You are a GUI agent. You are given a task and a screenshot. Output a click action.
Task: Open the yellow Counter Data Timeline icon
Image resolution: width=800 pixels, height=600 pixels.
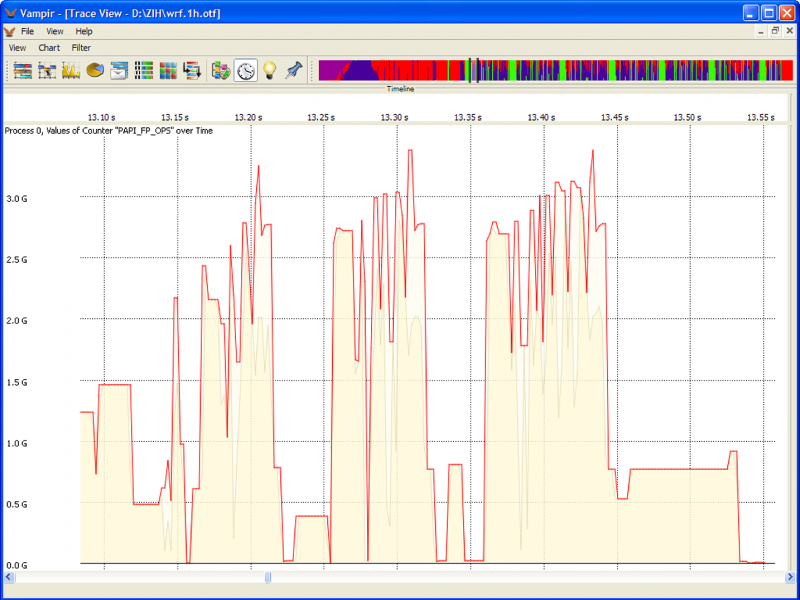71,70
